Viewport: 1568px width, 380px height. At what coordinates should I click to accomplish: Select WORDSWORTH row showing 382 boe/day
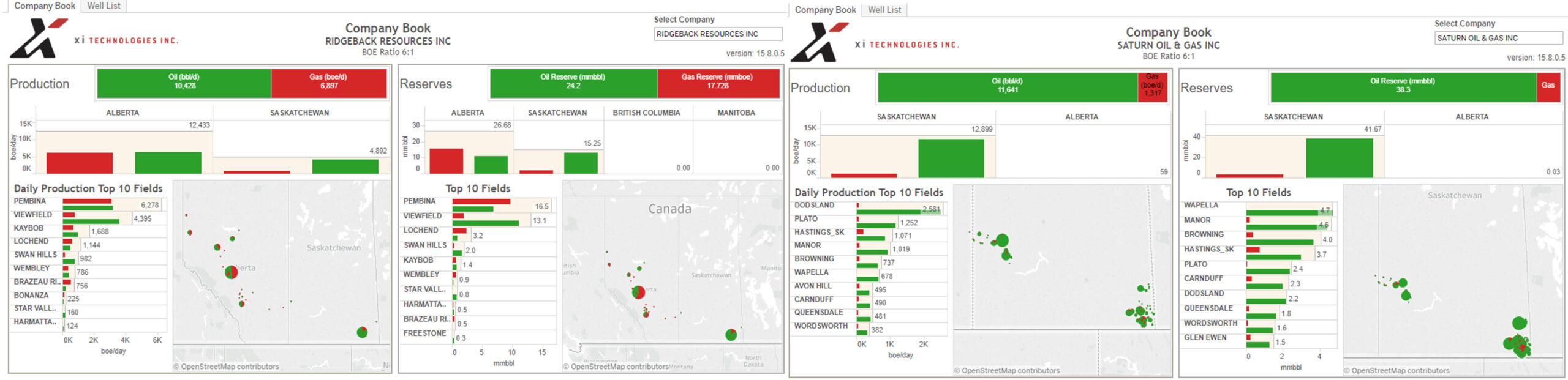click(869, 329)
